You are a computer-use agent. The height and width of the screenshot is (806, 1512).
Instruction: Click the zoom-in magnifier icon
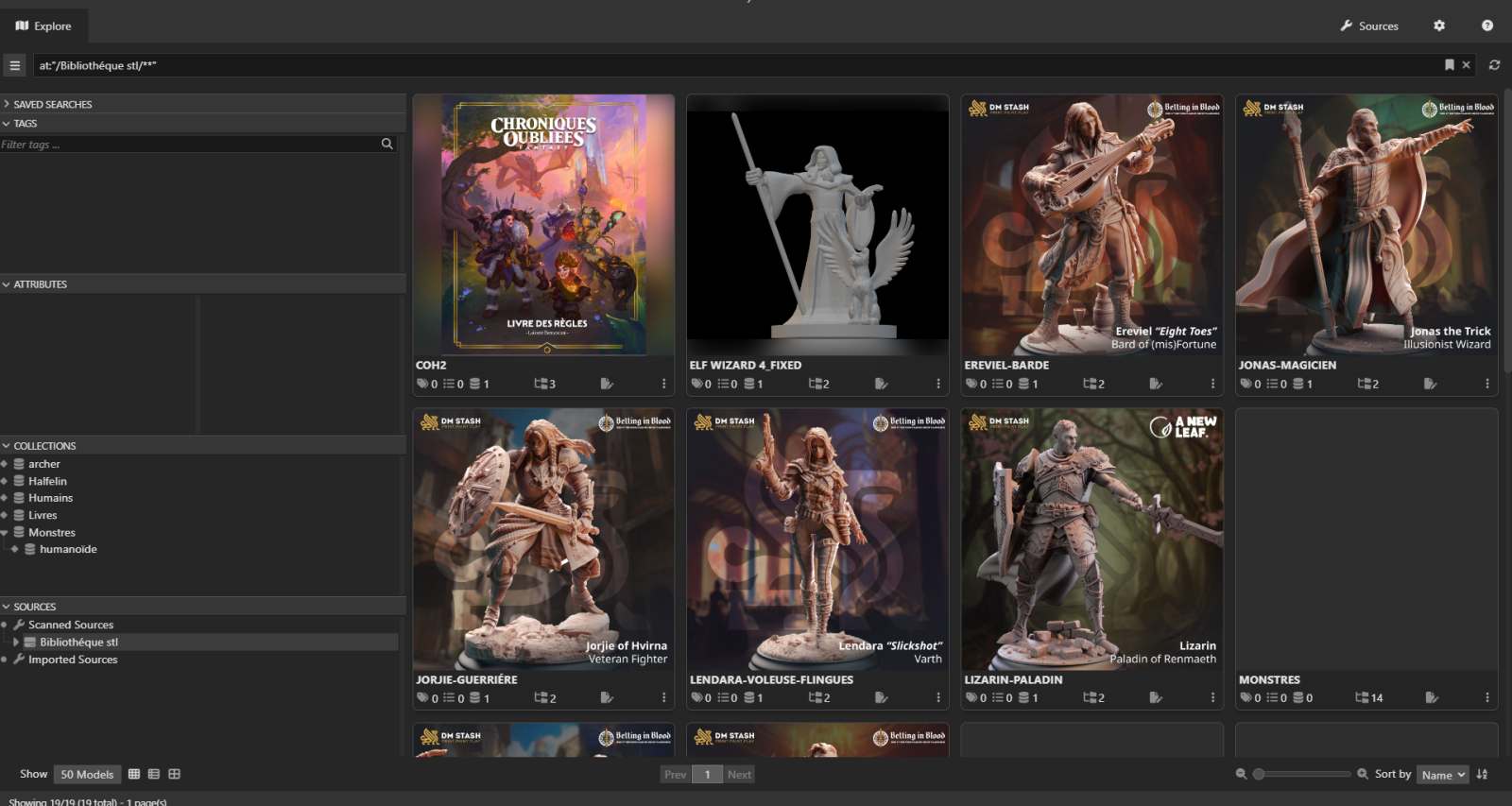[1363, 774]
